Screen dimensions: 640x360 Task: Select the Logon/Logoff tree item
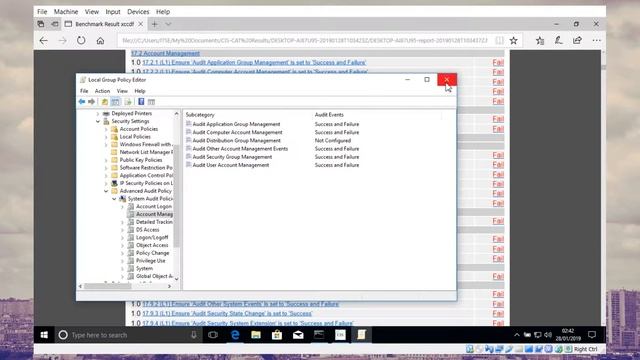[x=152, y=238]
